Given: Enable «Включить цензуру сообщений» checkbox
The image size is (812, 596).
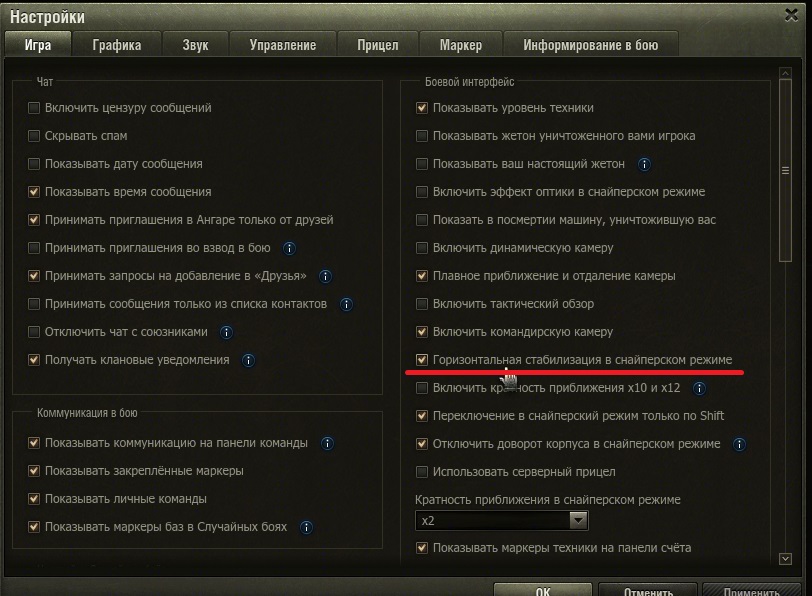Looking at the screenshot, I should tap(34, 108).
